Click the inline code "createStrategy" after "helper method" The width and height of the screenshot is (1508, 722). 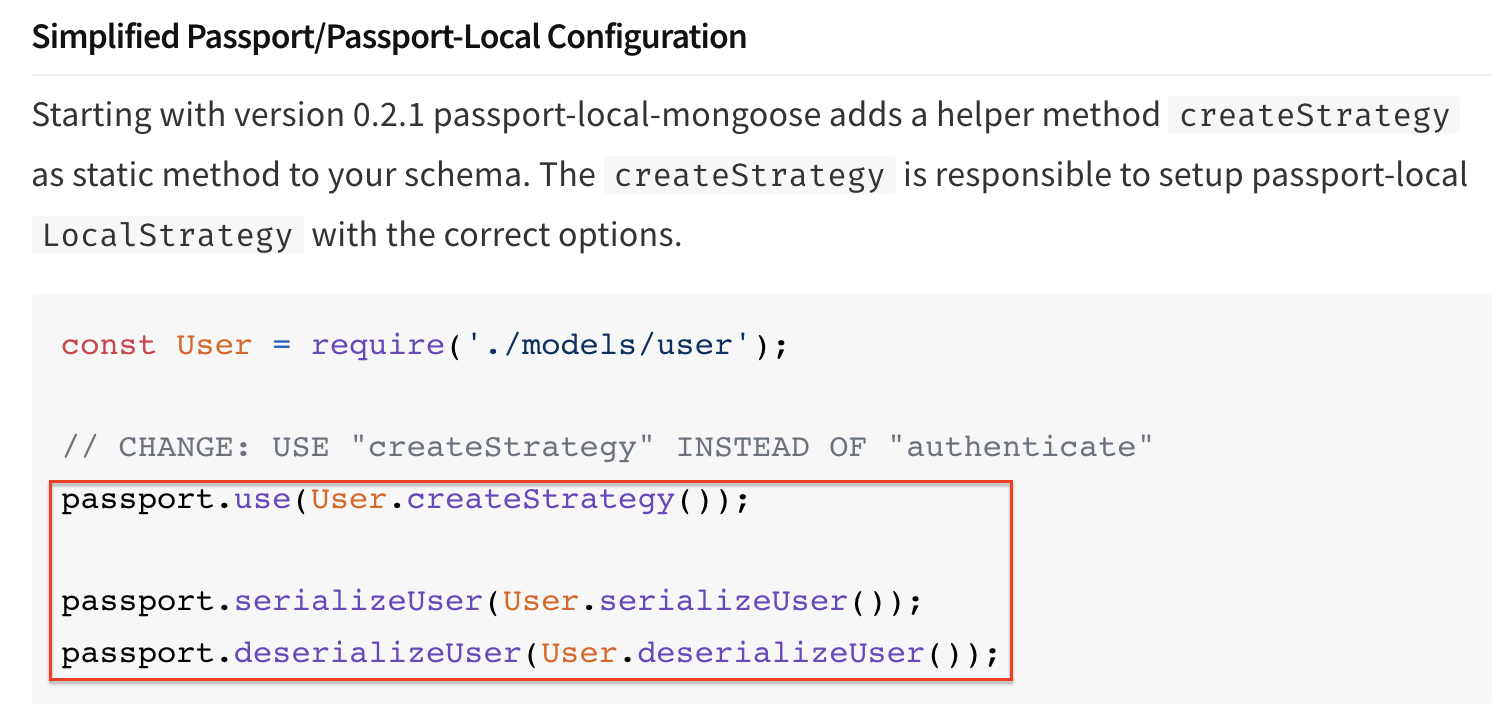(x=1314, y=115)
